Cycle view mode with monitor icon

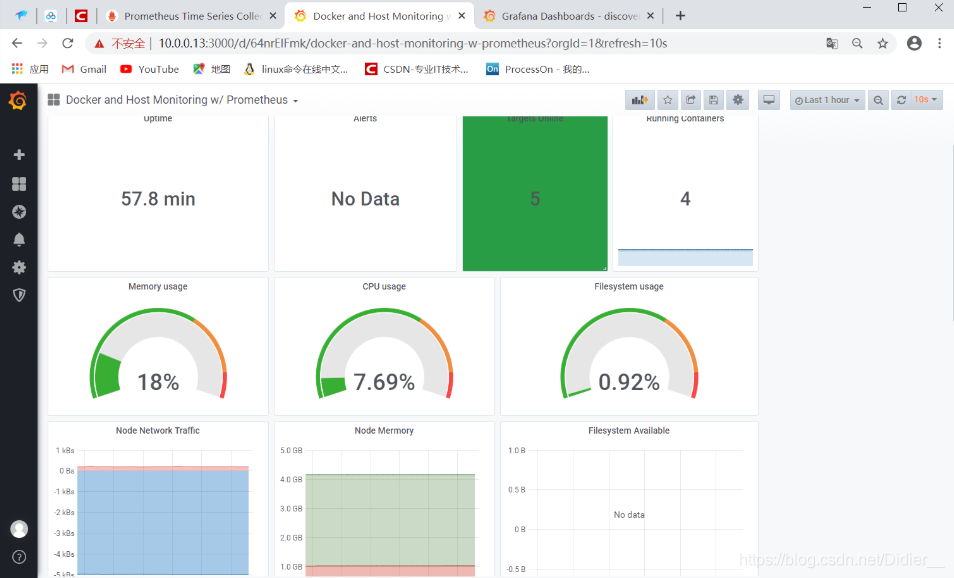click(769, 100)
